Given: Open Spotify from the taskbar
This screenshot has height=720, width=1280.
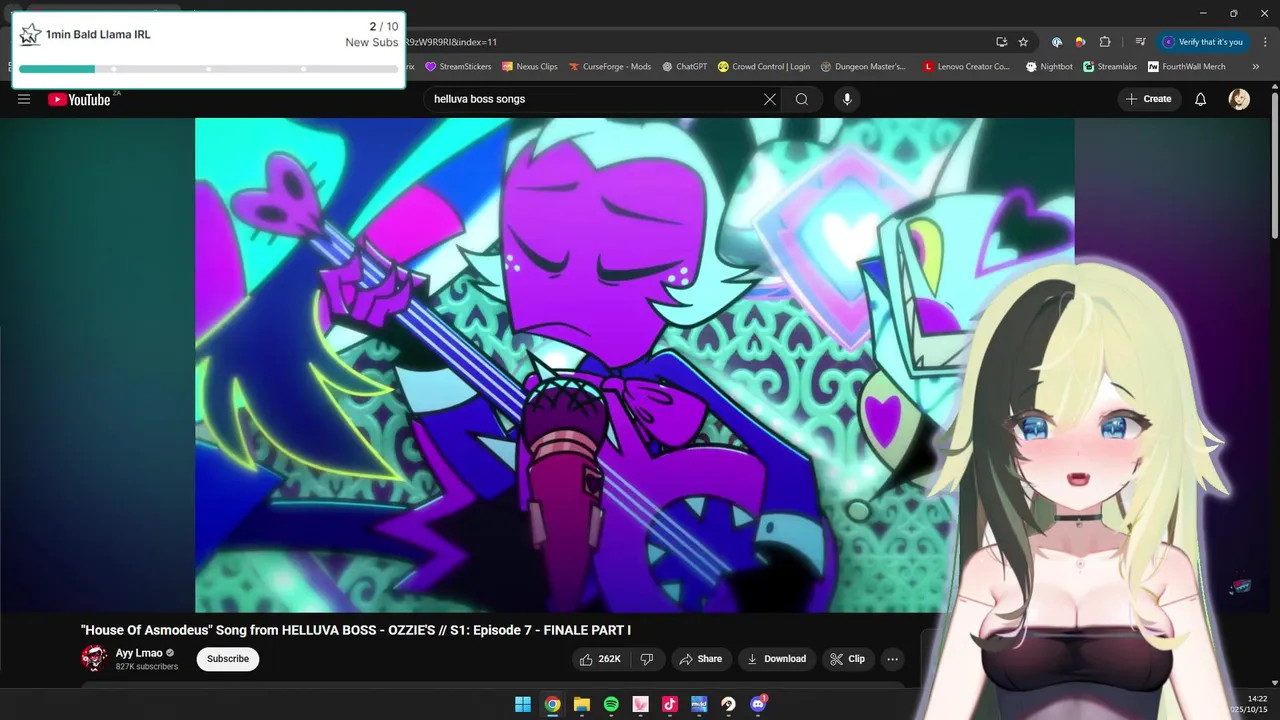Looking at the screenshot, I should [x=611, y=704].
